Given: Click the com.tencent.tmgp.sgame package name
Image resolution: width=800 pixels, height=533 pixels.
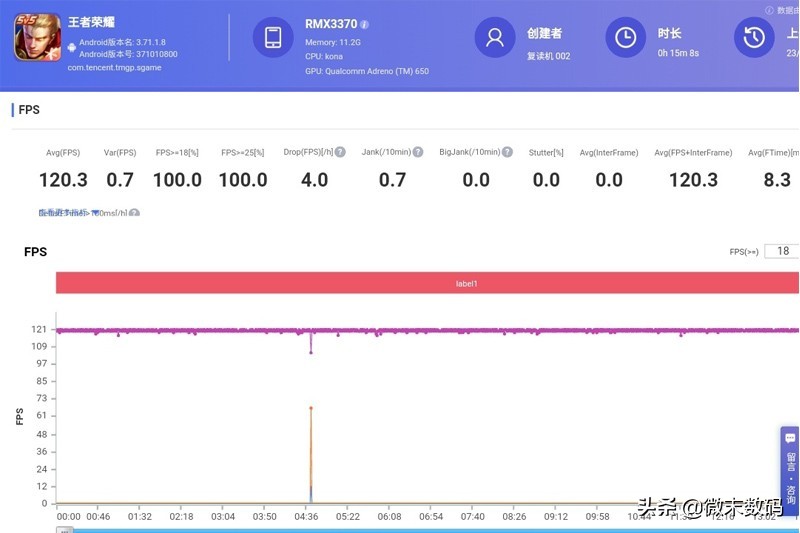Looking at the screenshot, I should 114,67.
